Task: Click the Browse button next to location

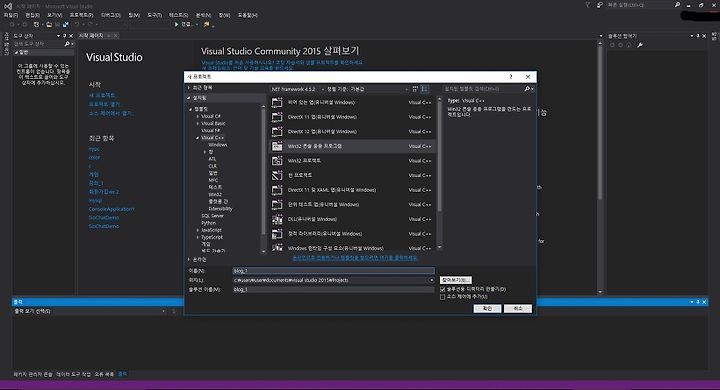Action: [456, 280]
